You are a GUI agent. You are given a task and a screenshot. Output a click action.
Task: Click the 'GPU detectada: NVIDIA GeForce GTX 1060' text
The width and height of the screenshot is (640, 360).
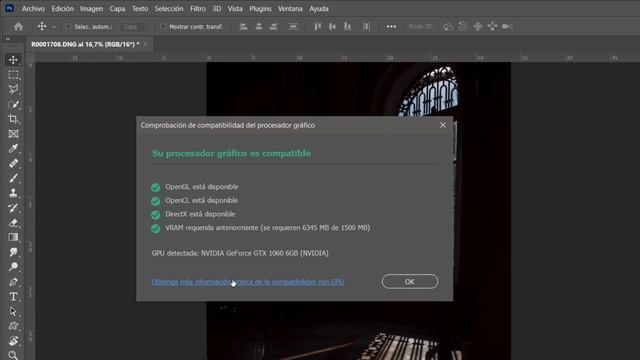tap(240, 253)
